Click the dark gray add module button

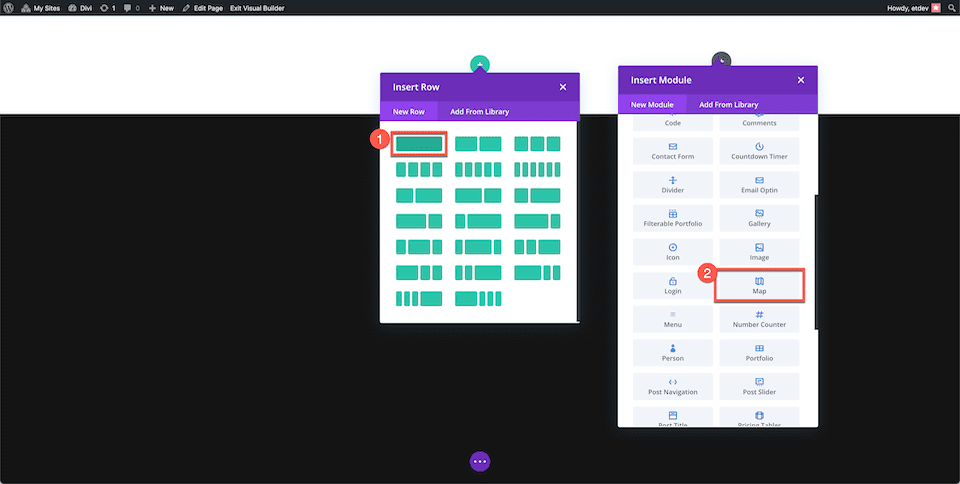coord(721,59)
